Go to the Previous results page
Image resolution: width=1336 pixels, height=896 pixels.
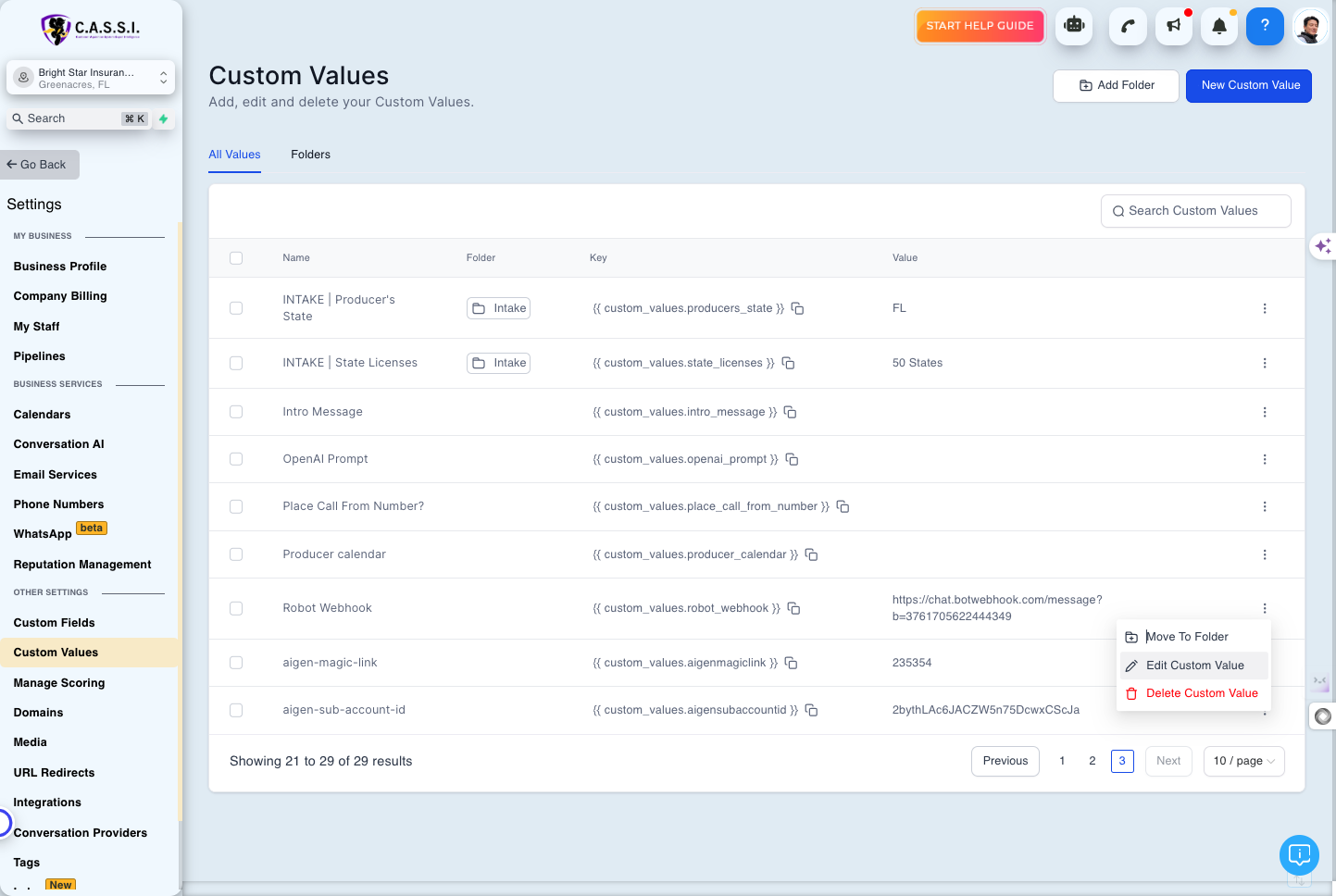[x=1005, y=761]
